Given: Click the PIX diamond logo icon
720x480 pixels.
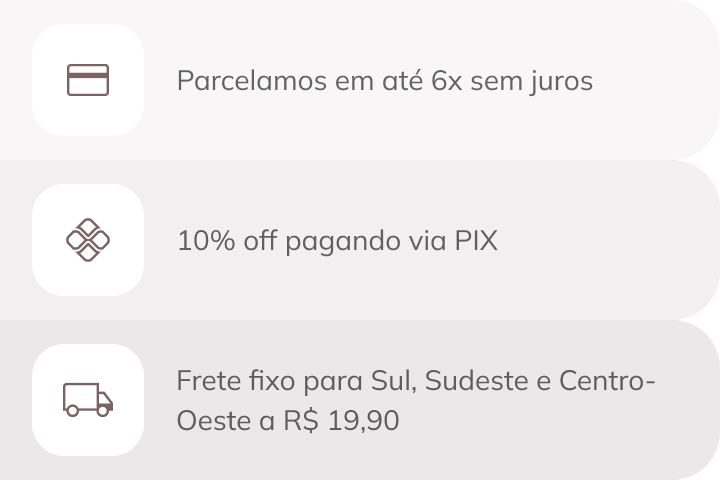Looking at the screenshot, I should [88, 240].
